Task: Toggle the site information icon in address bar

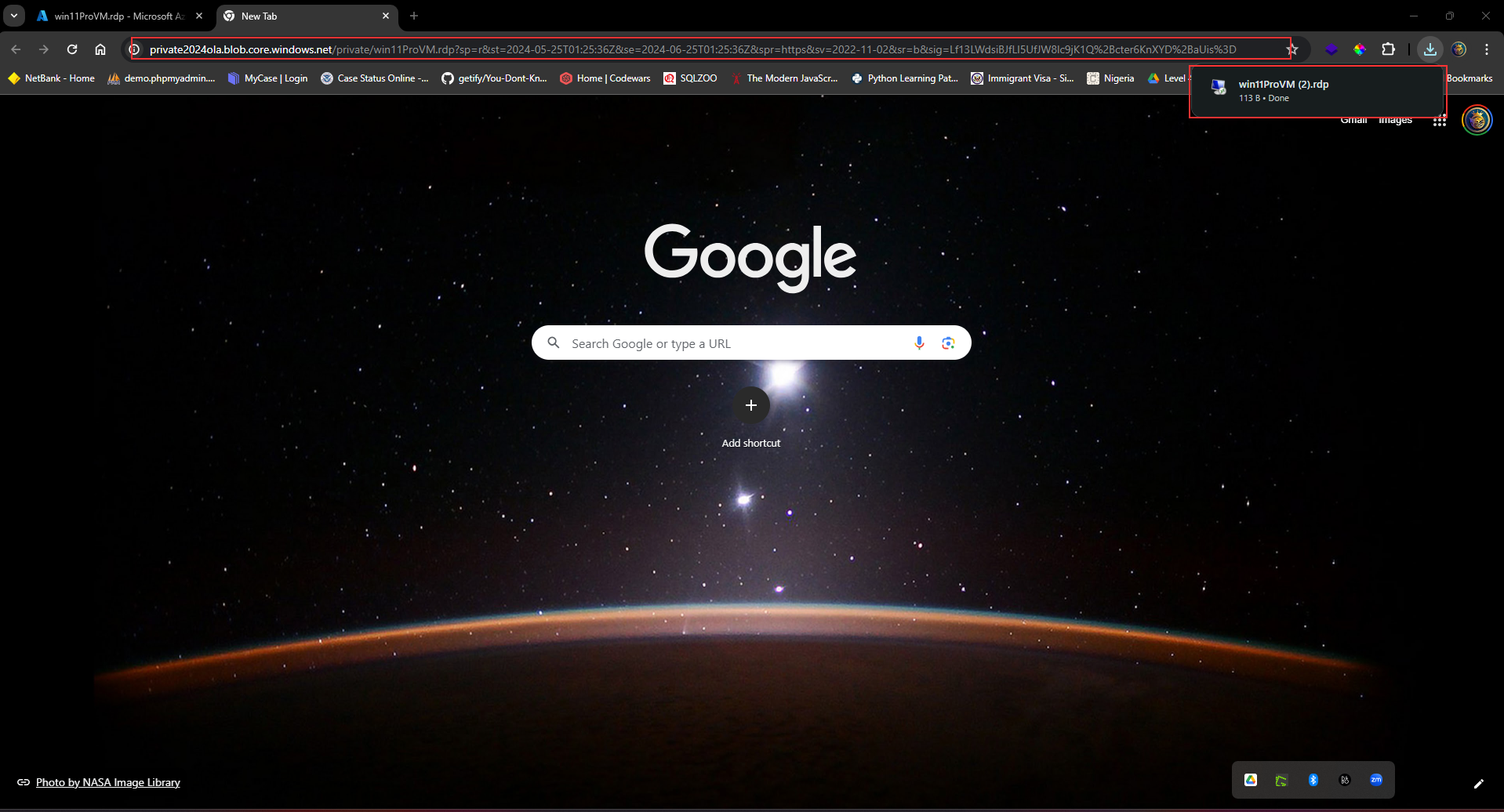Action: pyautogui.click(x=134, y=49)
